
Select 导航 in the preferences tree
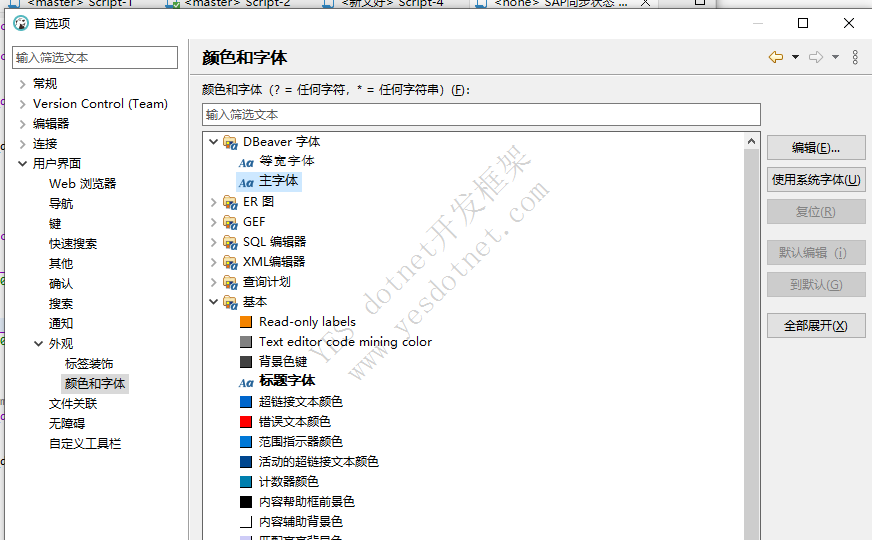coord(61,204)
